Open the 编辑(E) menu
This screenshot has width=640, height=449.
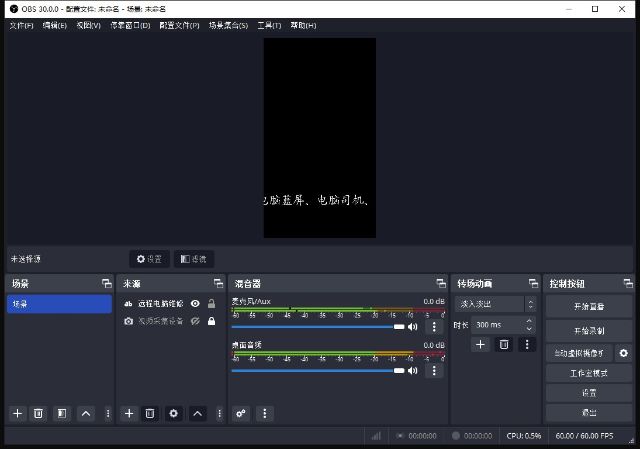pyautogui.click(x=55, y=25)
